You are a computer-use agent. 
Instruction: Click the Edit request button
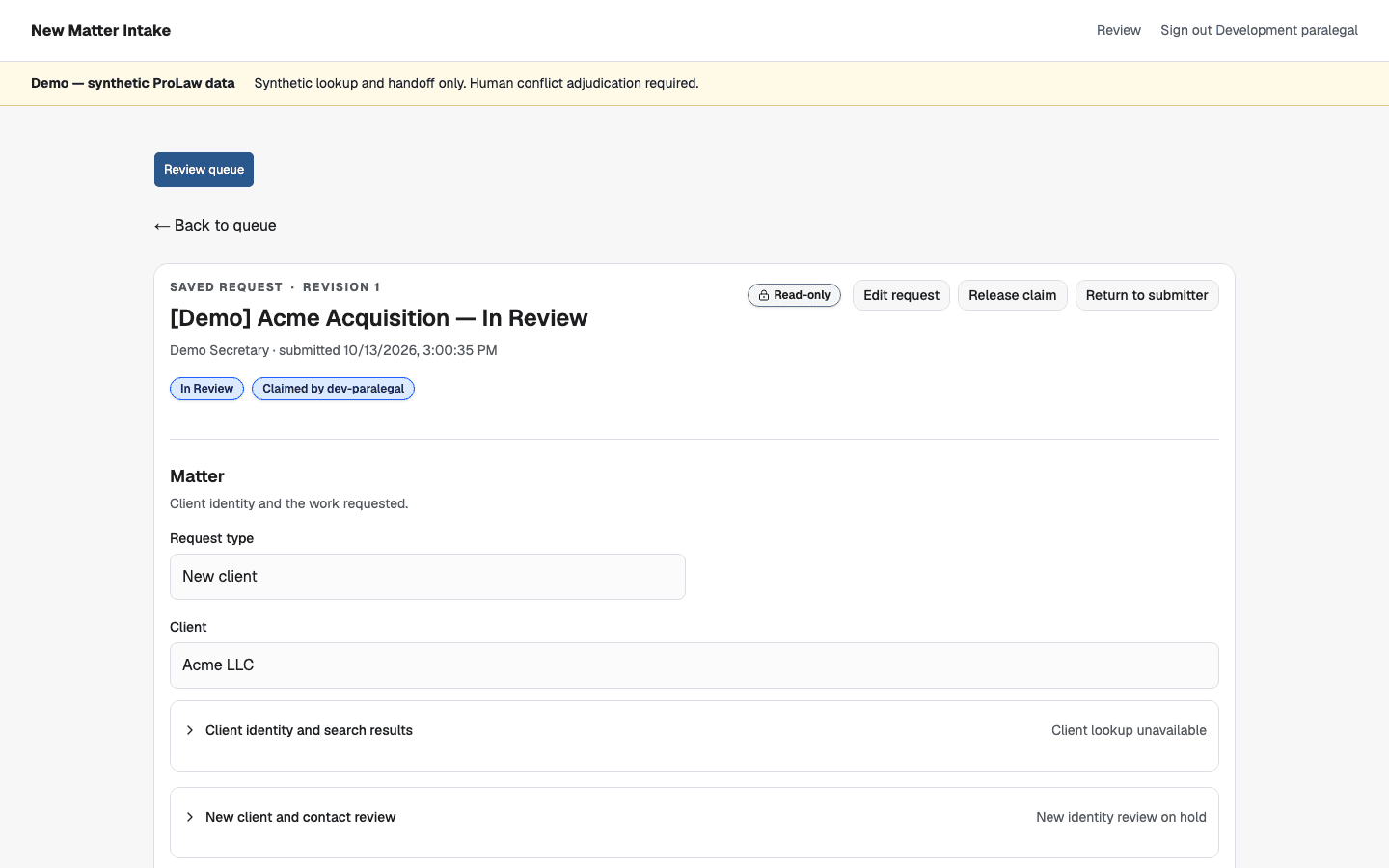[x=901, y=295]
